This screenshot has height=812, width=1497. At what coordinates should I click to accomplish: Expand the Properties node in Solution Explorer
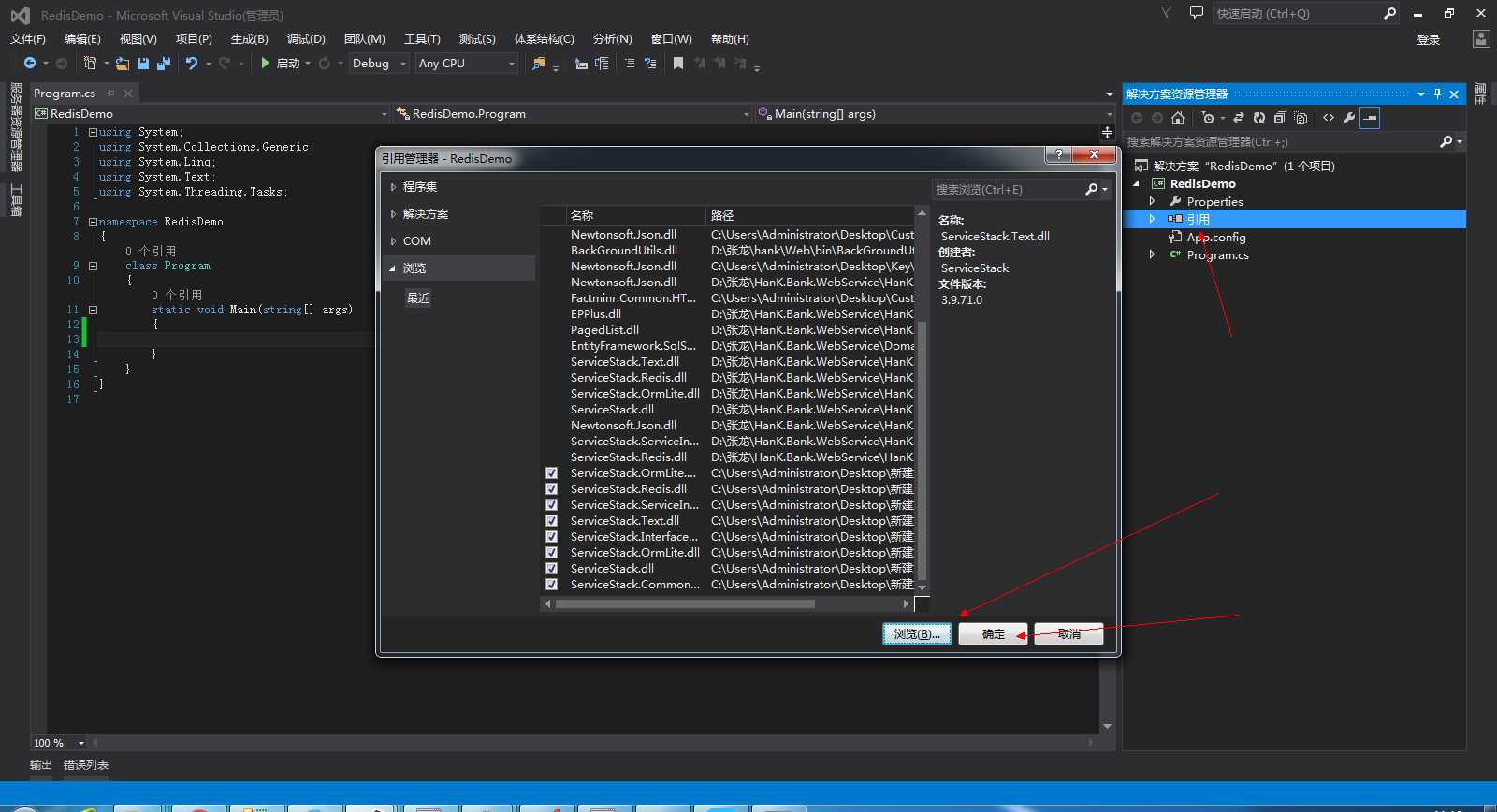click(1153, 201)
